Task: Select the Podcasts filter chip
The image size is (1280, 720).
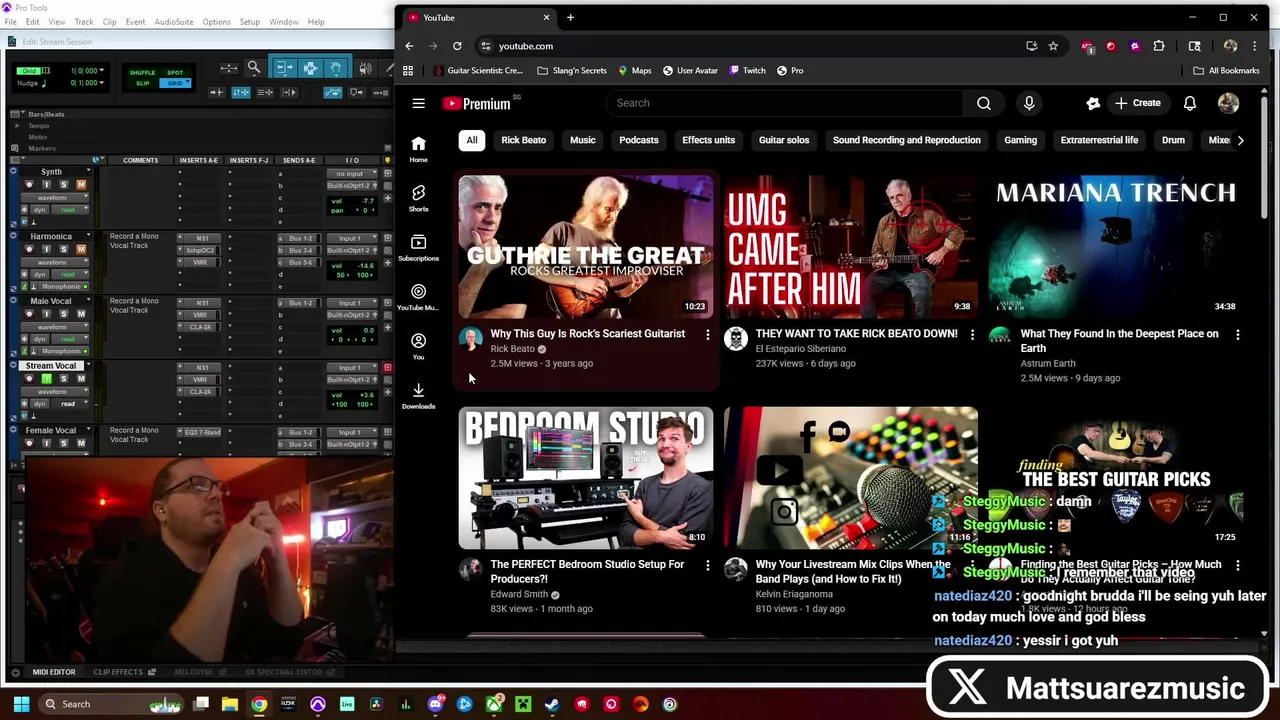Action: coord(638,140)
